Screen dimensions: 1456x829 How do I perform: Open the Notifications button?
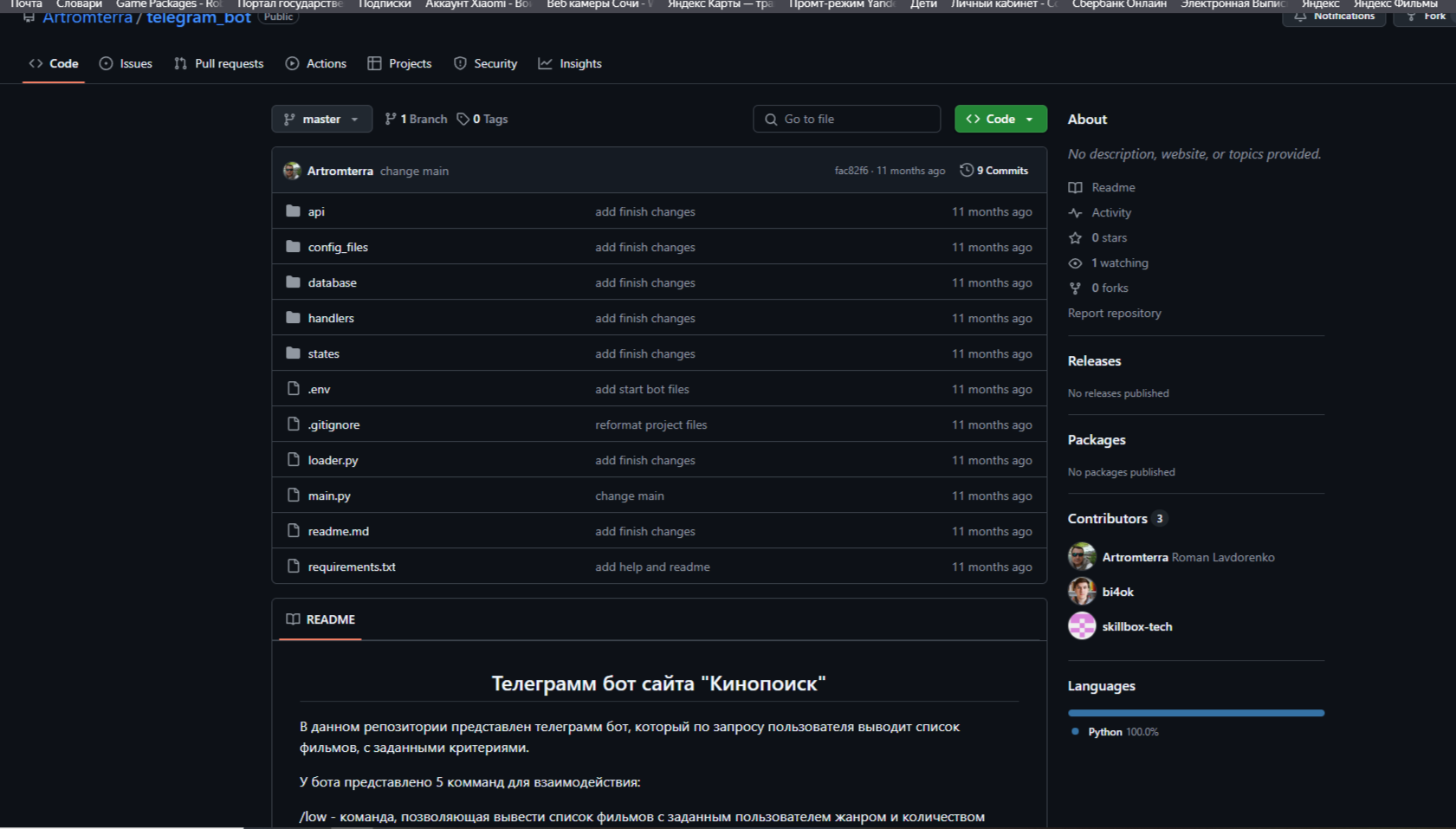click(x=1334, y=16)
